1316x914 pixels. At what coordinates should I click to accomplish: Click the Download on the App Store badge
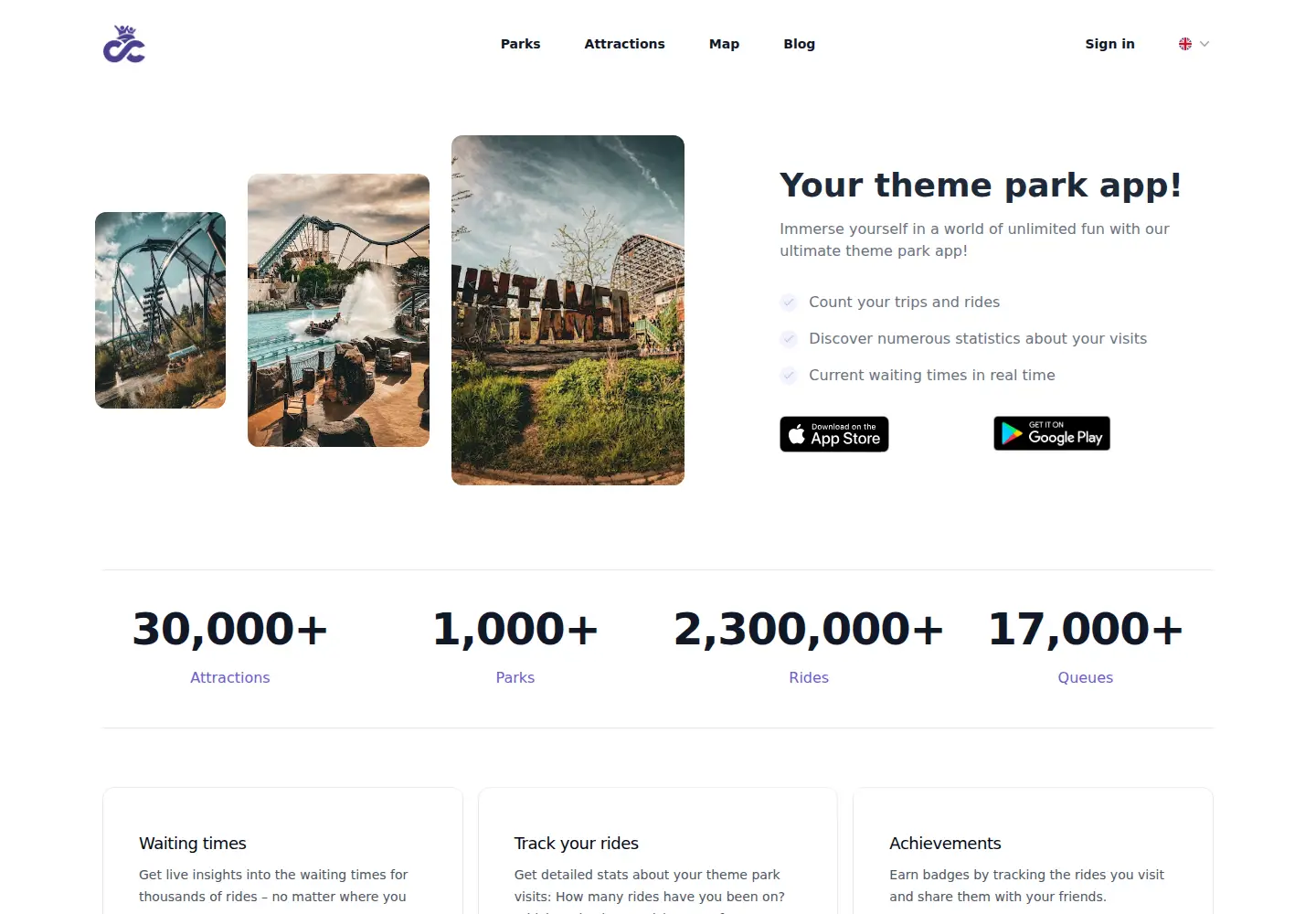click(834, 434)
